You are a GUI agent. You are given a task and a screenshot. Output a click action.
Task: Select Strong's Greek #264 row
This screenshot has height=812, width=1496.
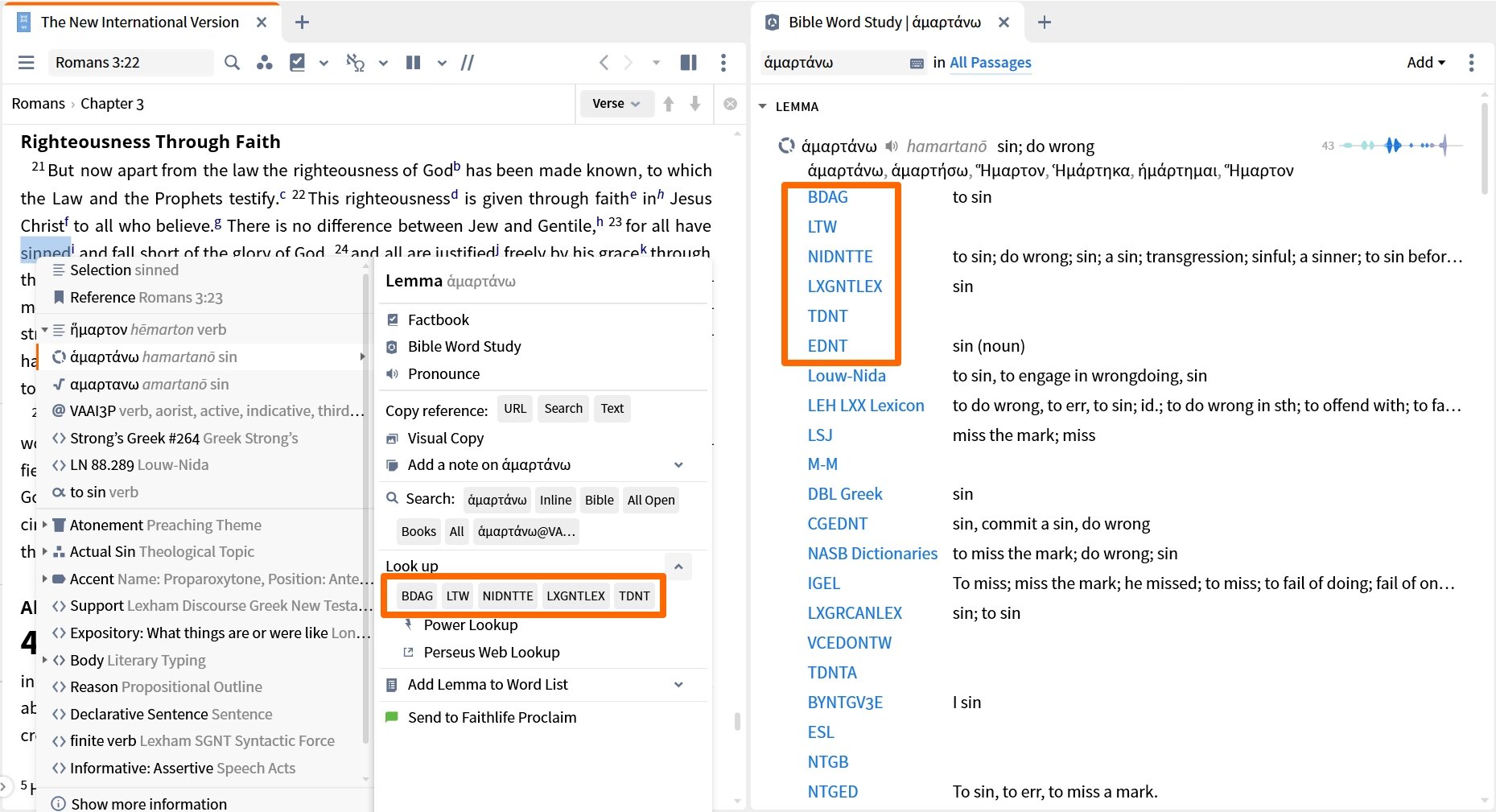pyautogui.click(x=205, y=438)
